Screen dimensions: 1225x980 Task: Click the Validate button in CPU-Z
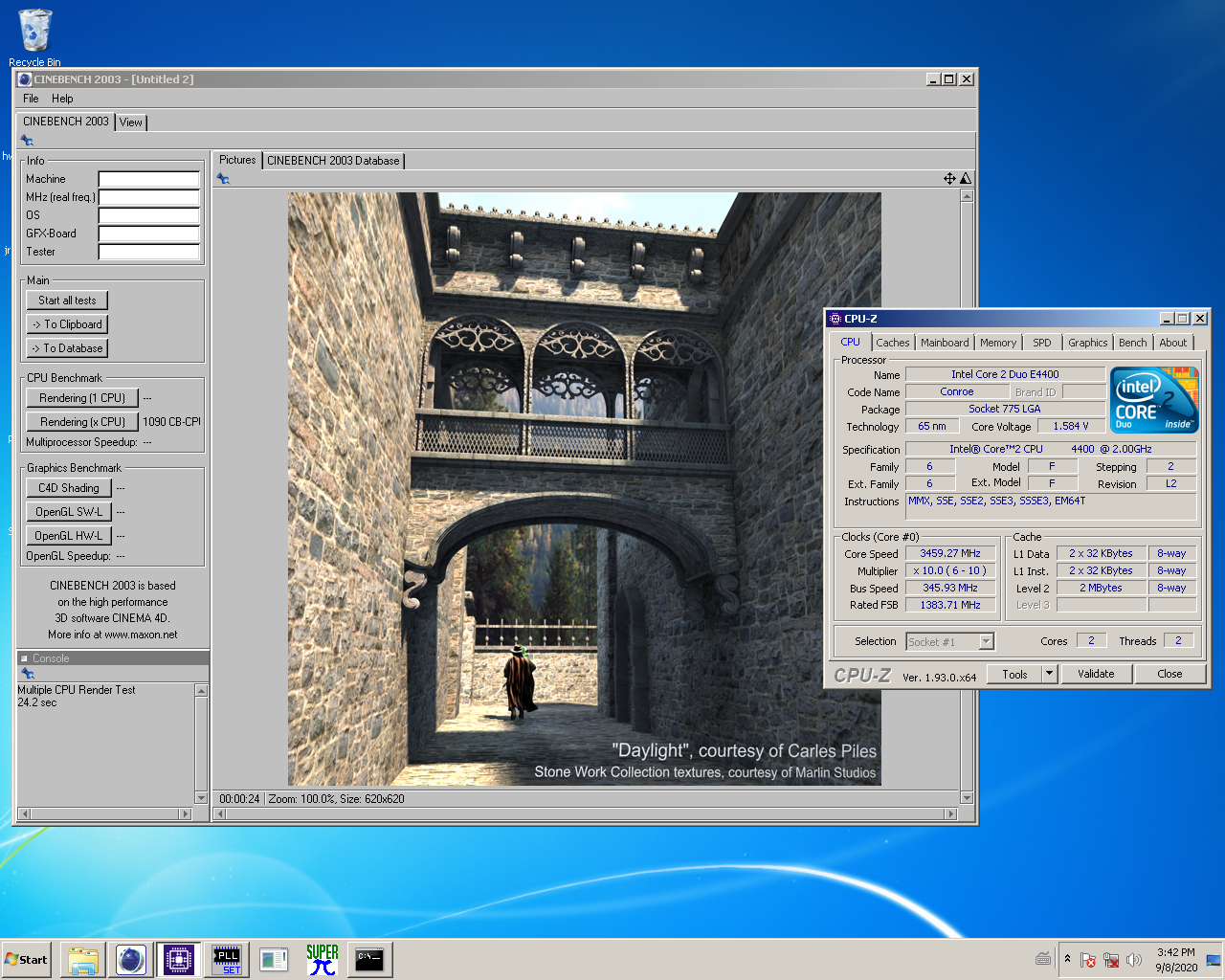tap(1096, 674)
